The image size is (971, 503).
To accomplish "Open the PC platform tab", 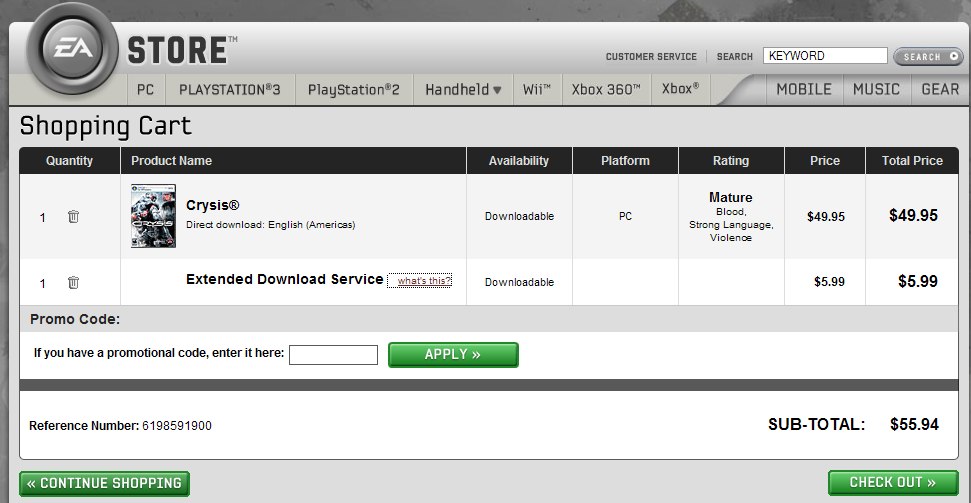I will click(x=146, y=90).
